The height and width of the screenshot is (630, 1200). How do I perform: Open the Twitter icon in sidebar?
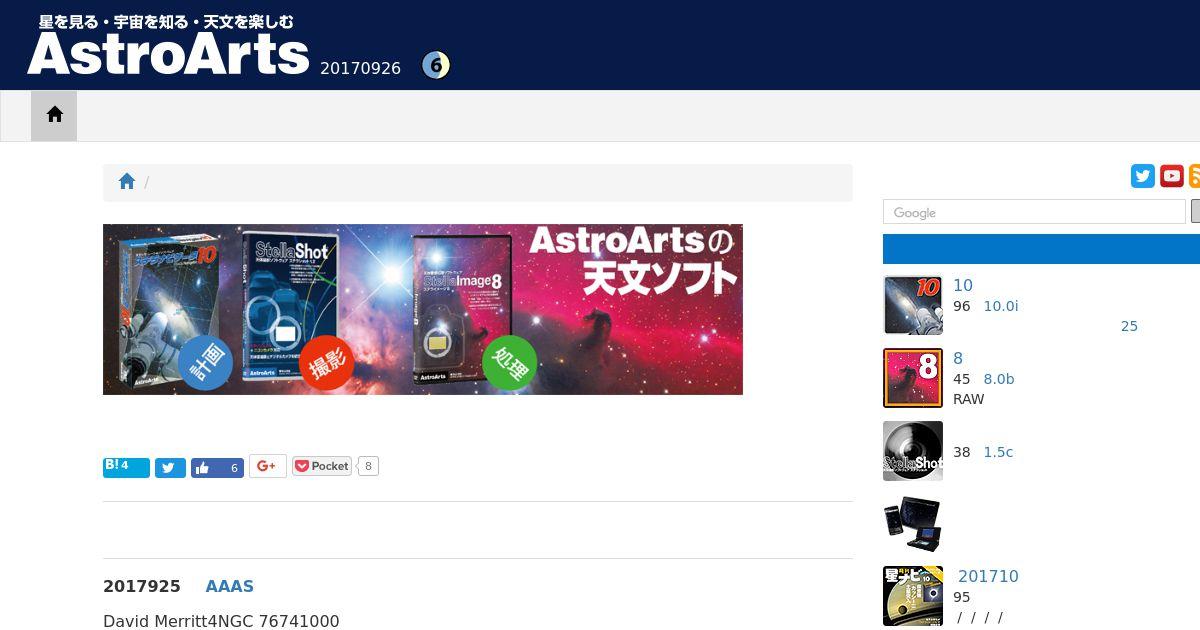pyautogui.click(x=1143, y=176)
